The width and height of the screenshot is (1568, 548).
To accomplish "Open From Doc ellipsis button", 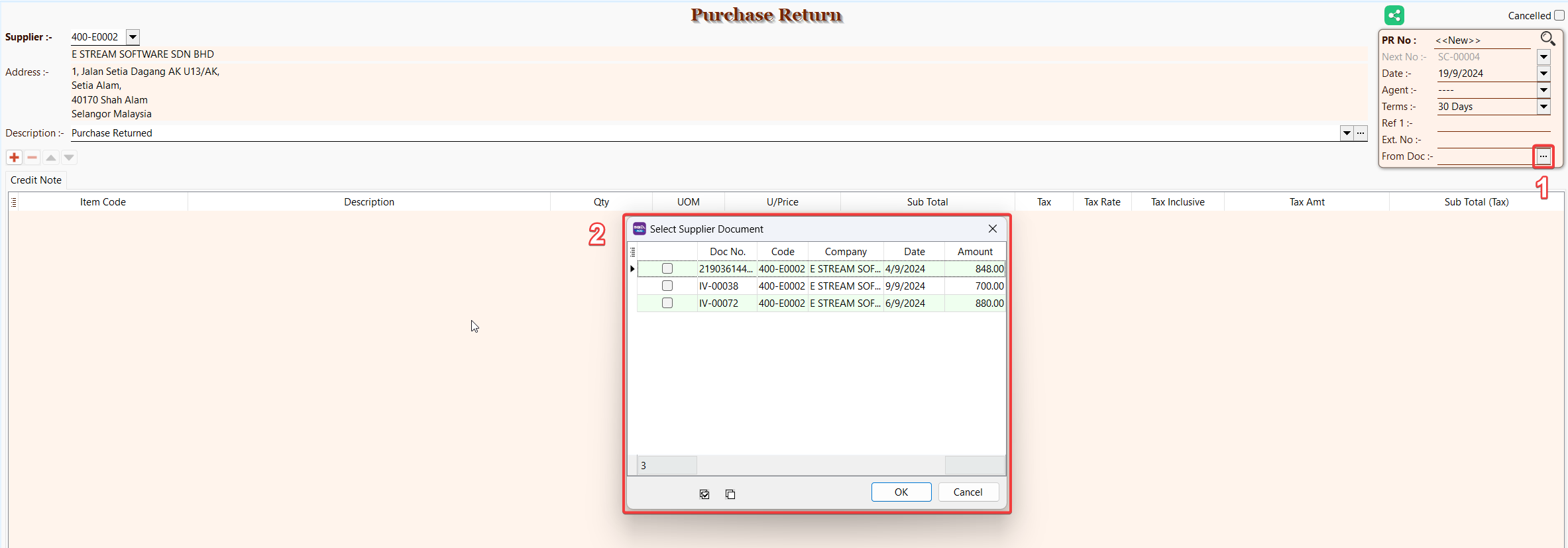I will (1543, 156).
